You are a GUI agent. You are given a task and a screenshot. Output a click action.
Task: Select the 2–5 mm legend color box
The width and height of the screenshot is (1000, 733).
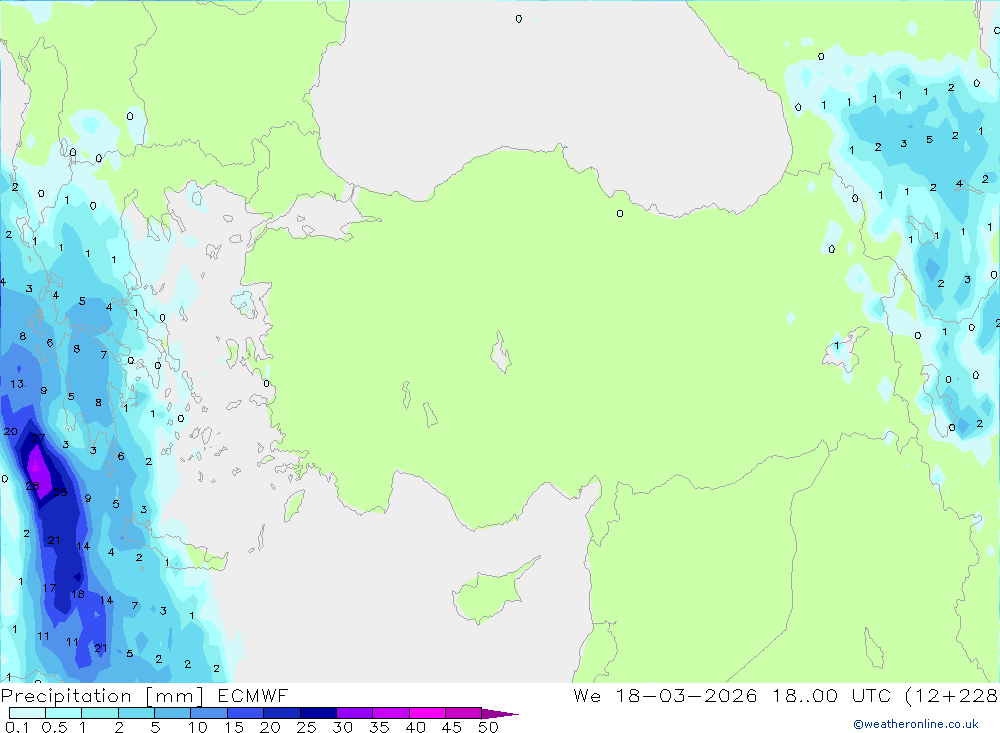tap(136, 713)
